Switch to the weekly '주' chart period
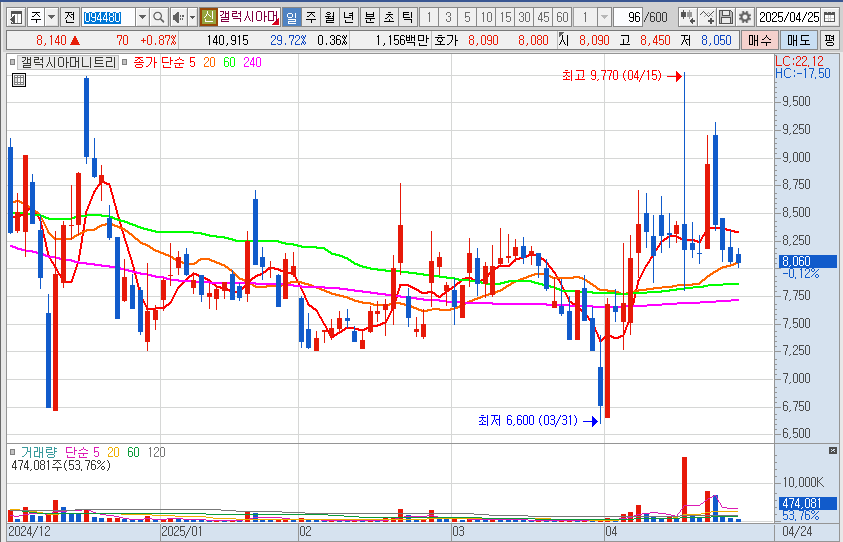843x542 pixels. click(311, 18)
